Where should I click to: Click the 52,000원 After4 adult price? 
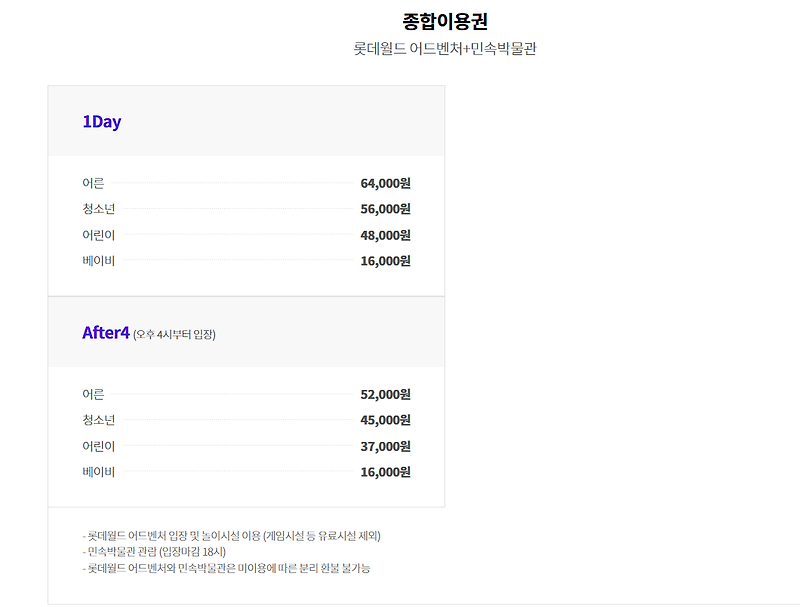(385, 394)
